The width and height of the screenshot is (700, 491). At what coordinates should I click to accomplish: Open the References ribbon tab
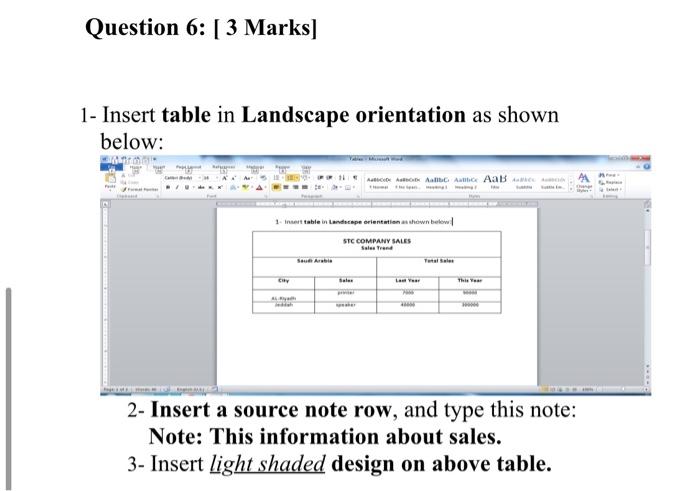[x=224, y=167]
